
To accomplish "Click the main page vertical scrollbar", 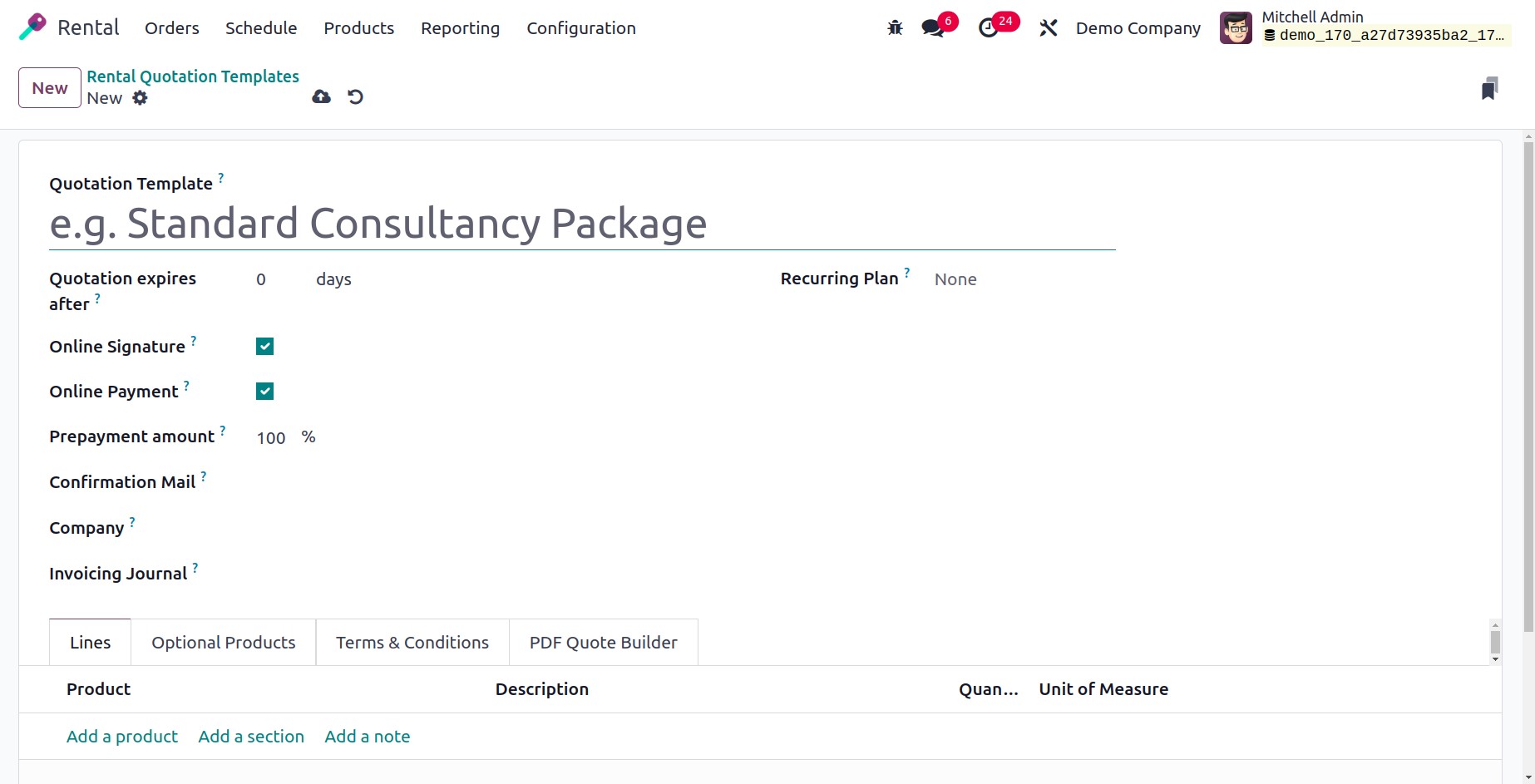I will (x=1528, y=387).
